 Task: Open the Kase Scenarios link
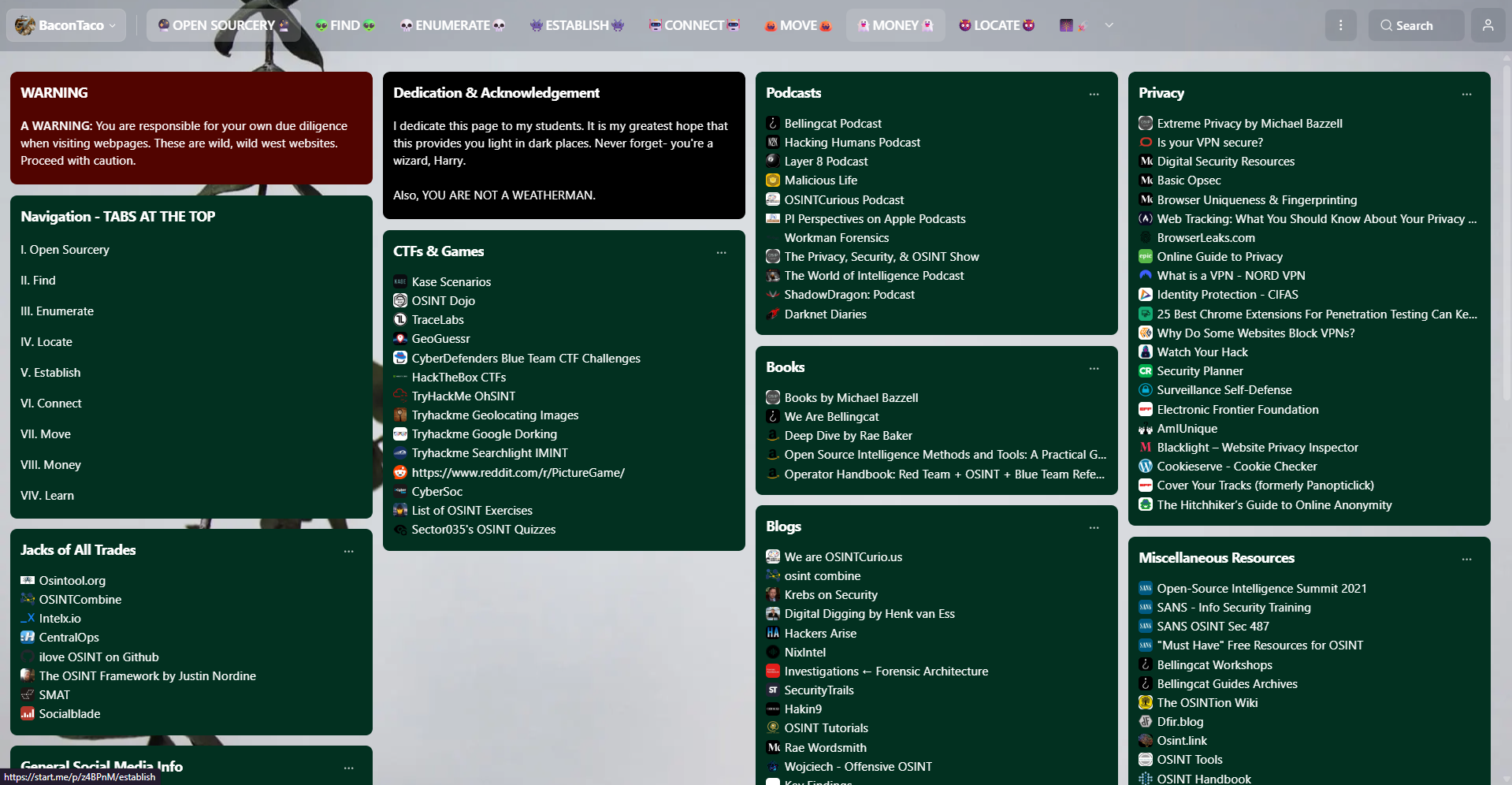(451, 281)
